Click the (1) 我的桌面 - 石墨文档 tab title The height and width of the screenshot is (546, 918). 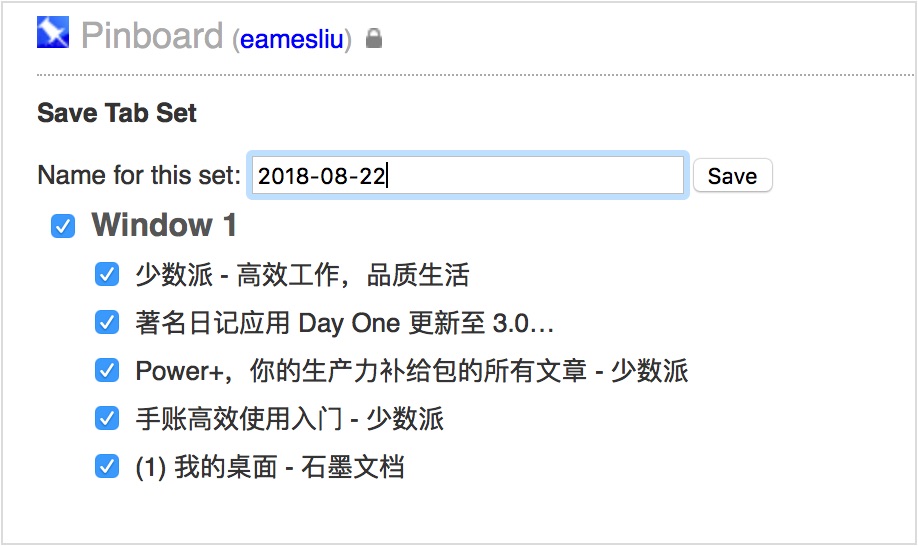(269, 466)
